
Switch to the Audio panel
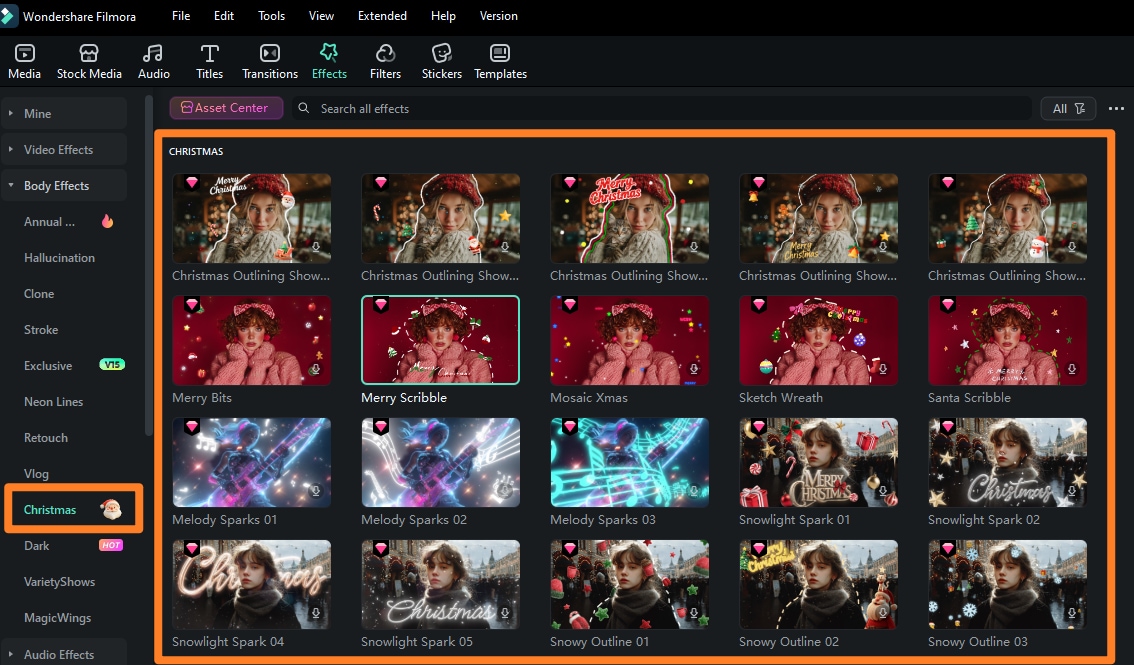[153, 61]
